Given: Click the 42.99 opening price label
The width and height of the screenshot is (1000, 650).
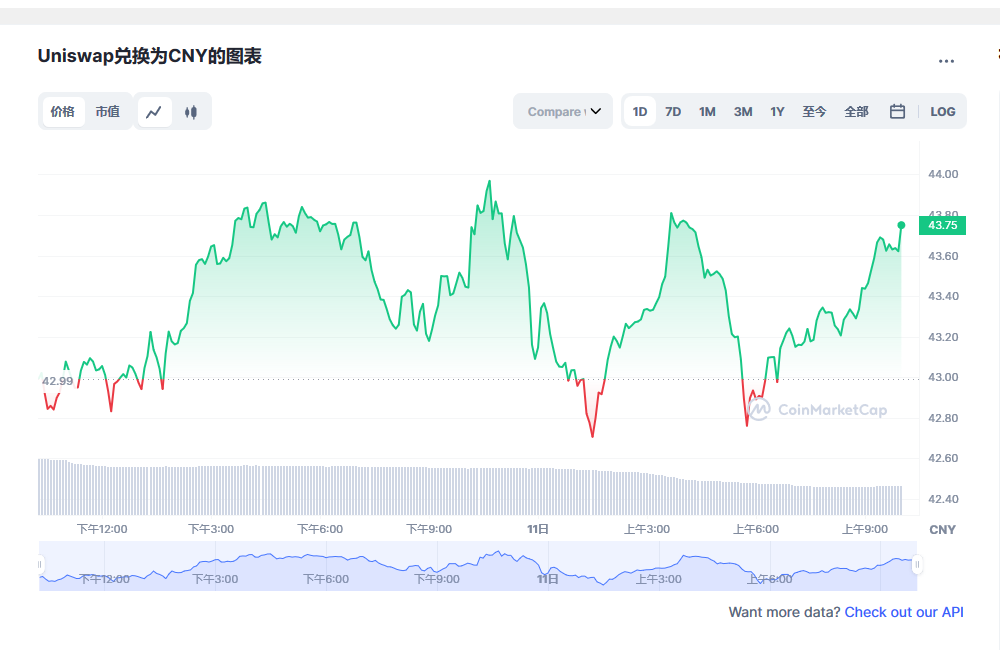Looking at the screenshot, I should [57, 381].
